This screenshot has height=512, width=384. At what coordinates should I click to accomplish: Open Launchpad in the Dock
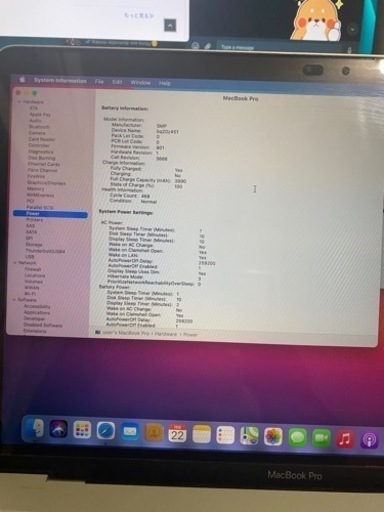coord(82,430)
